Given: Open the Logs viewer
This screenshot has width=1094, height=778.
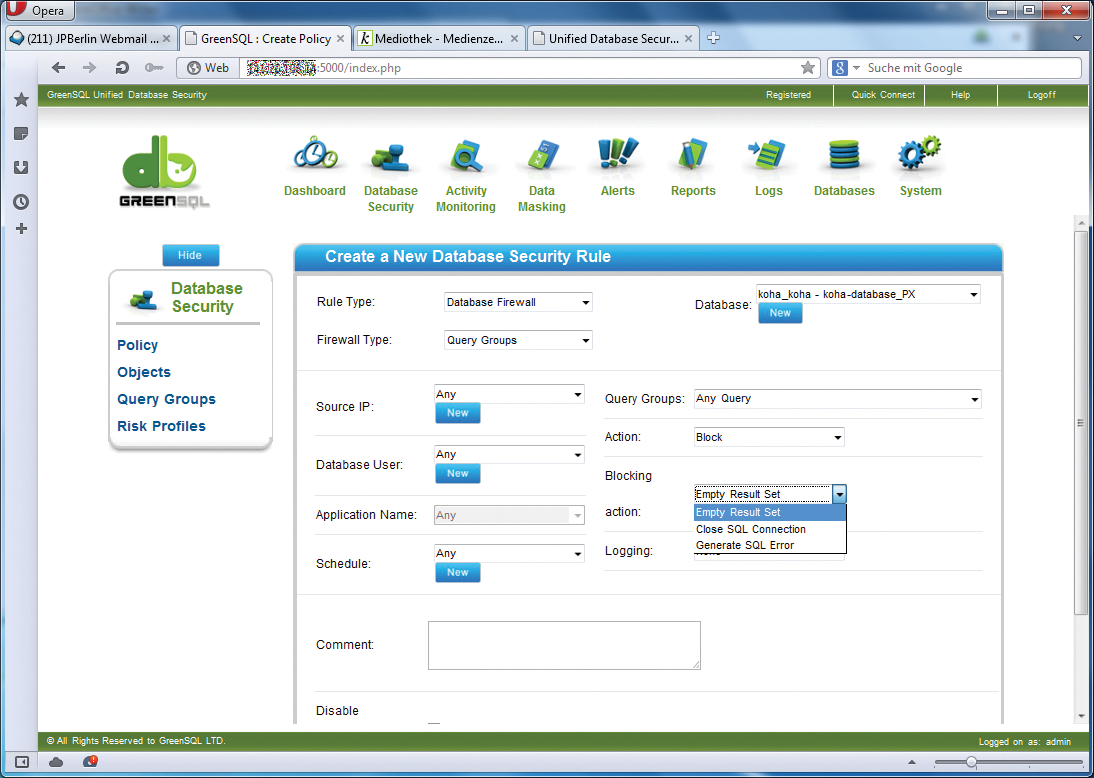Looking at the screenshot, I should coord(768,160).
